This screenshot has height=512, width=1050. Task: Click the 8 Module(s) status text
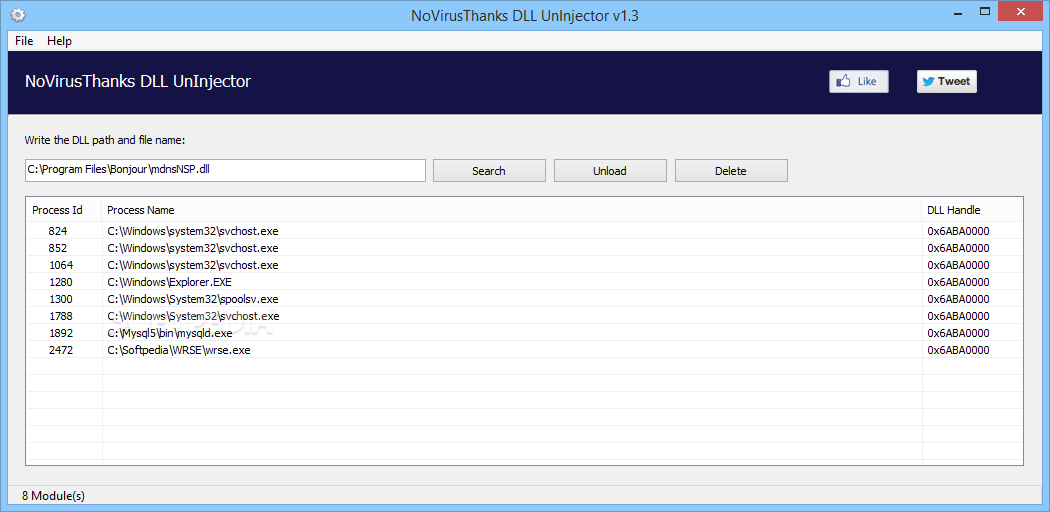point(54,496)
